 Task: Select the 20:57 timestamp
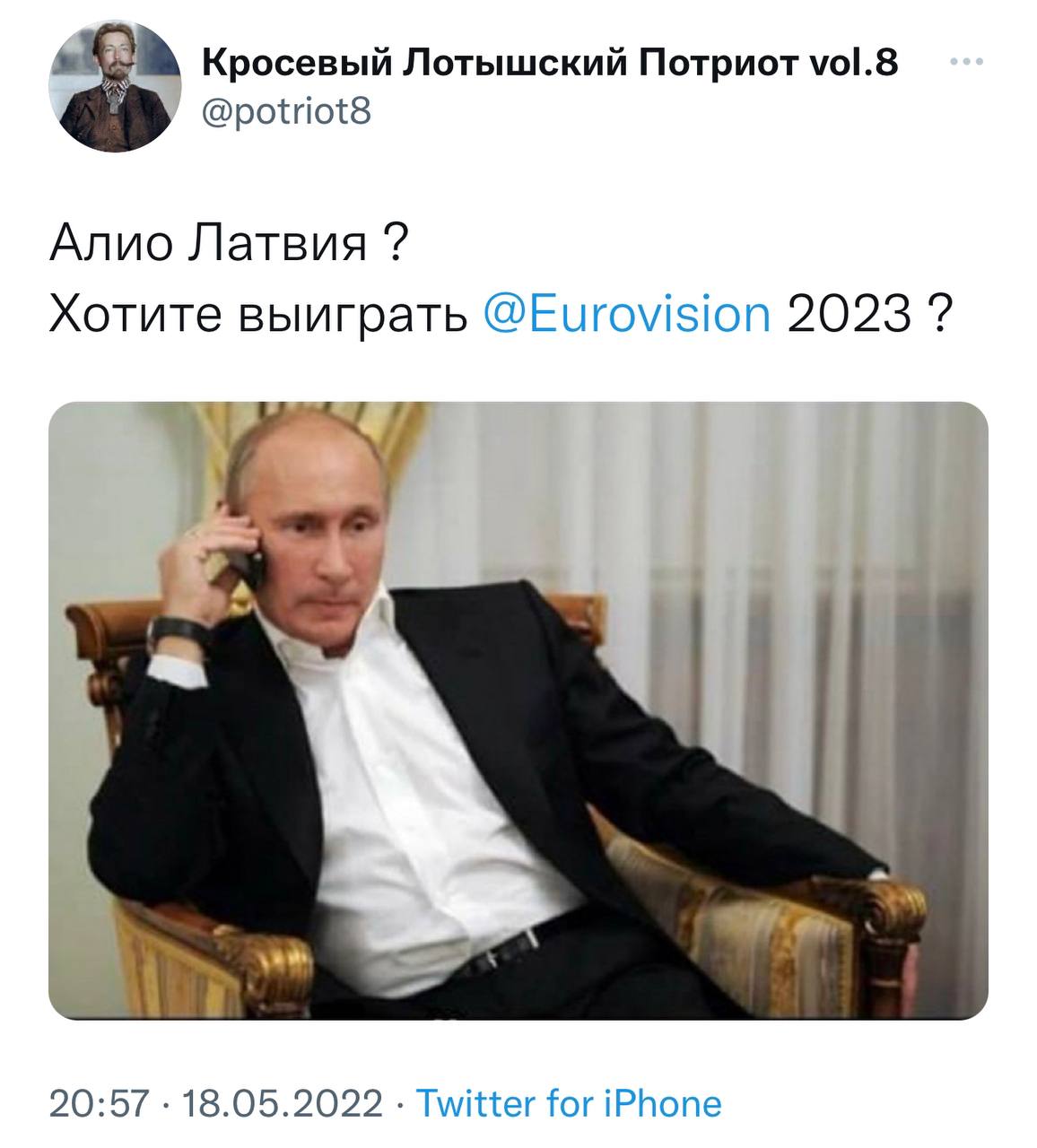98,1102
